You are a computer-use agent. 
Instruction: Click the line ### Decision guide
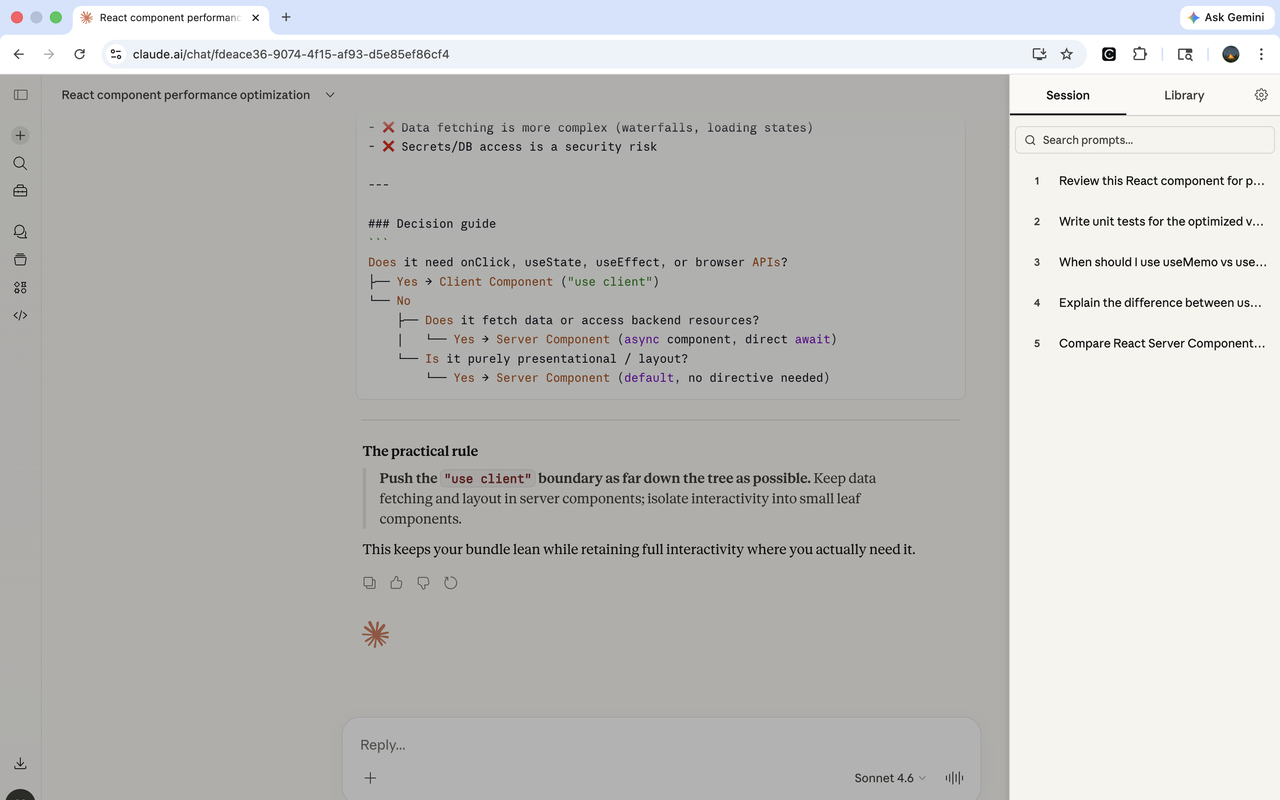coord(432,224)
